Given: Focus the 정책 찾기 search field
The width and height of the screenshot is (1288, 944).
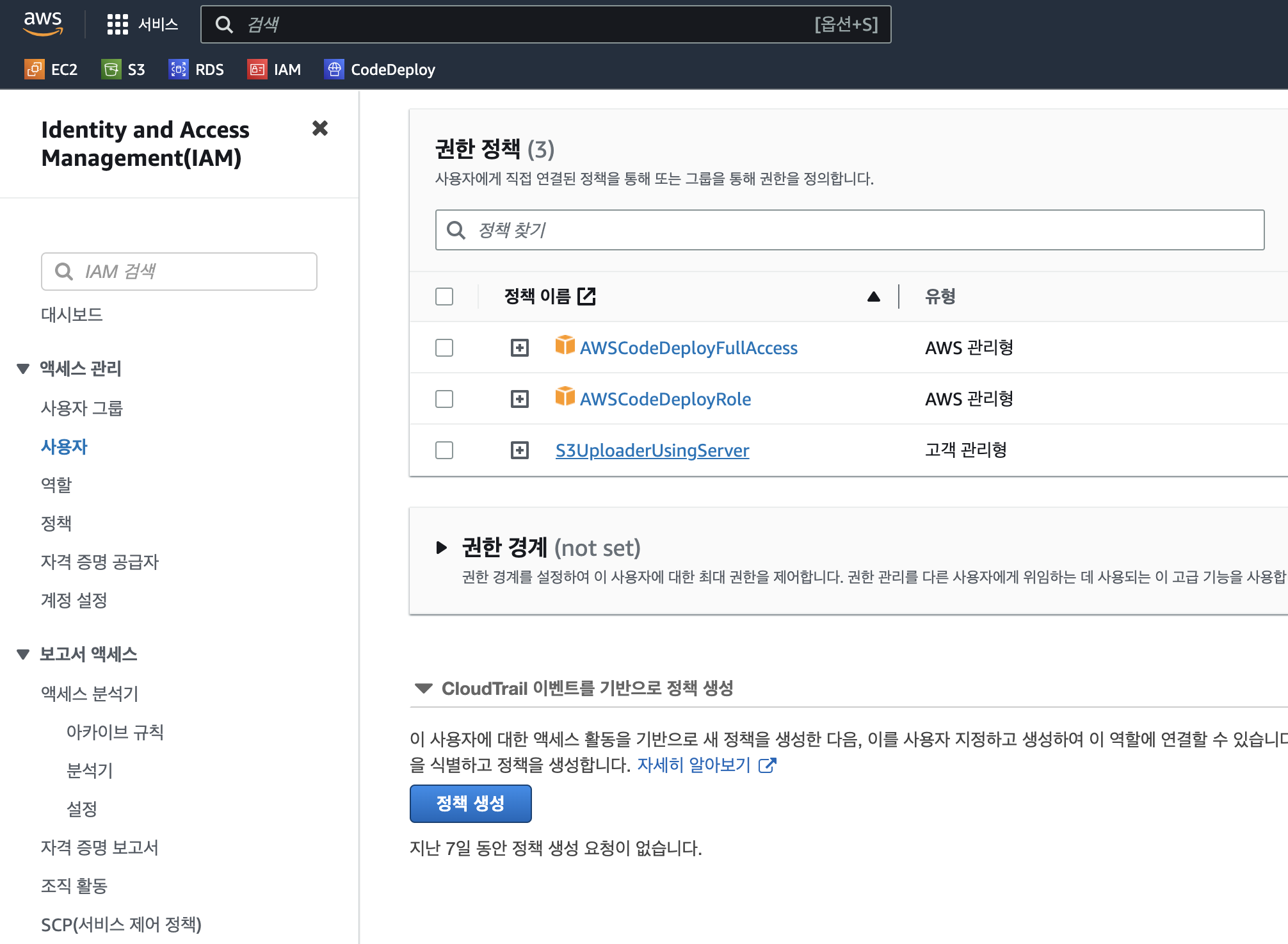Looking at the screenshot, I should click(x=849, y=230).
